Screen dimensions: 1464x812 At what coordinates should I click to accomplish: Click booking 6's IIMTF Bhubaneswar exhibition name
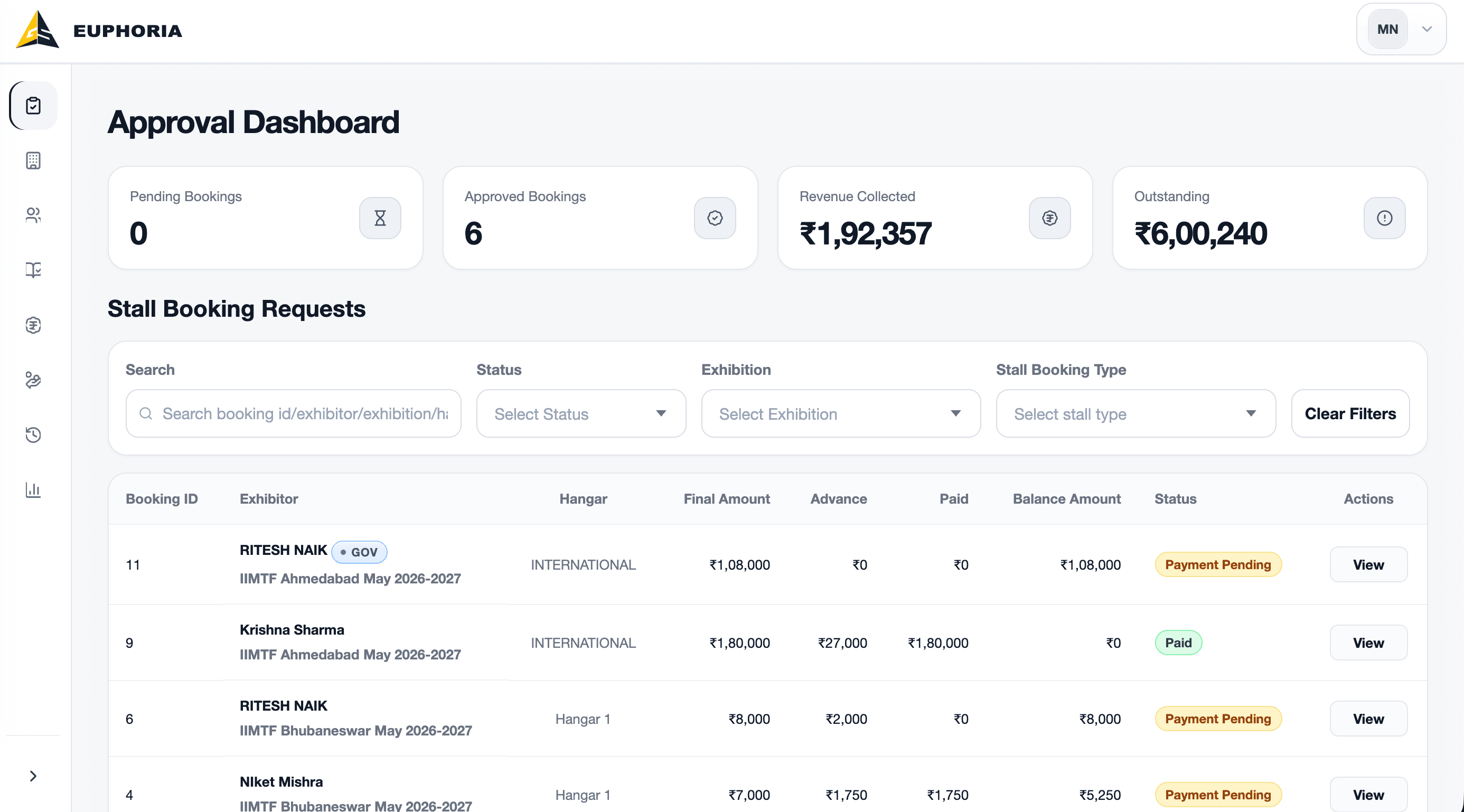tap(356, 731)
